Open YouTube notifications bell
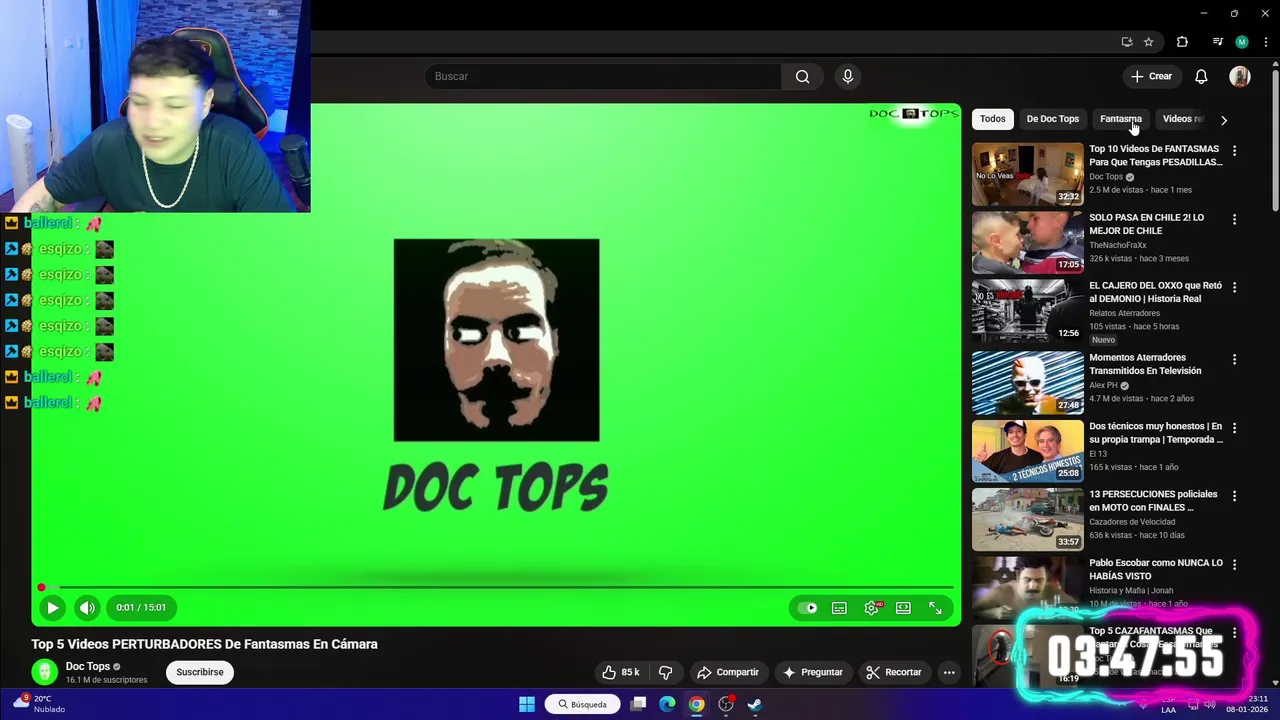1280x720 pixels. click(1201, 76)
